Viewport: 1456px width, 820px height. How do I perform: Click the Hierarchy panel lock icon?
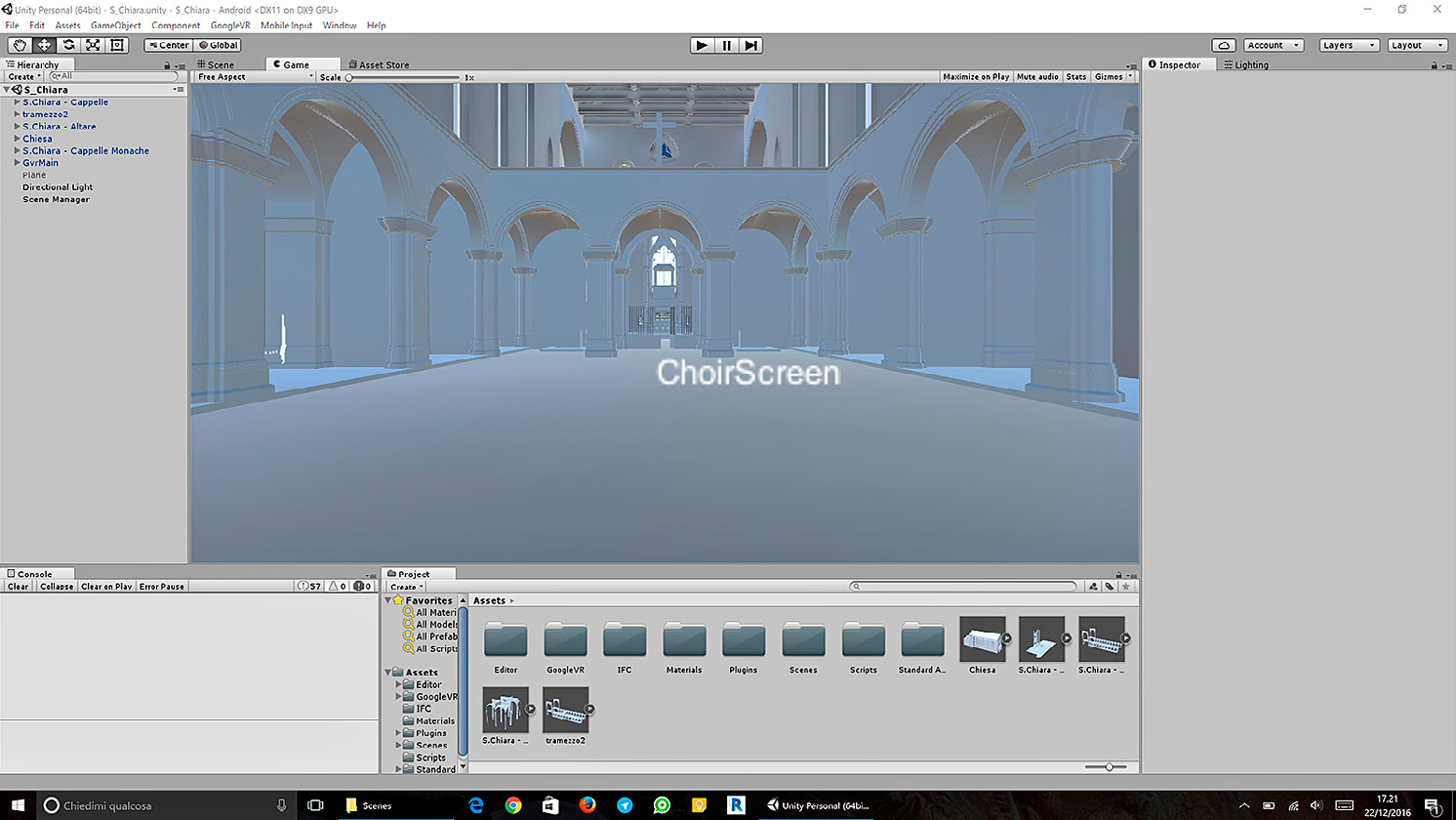pyautogui.click(x=167, y=65)
